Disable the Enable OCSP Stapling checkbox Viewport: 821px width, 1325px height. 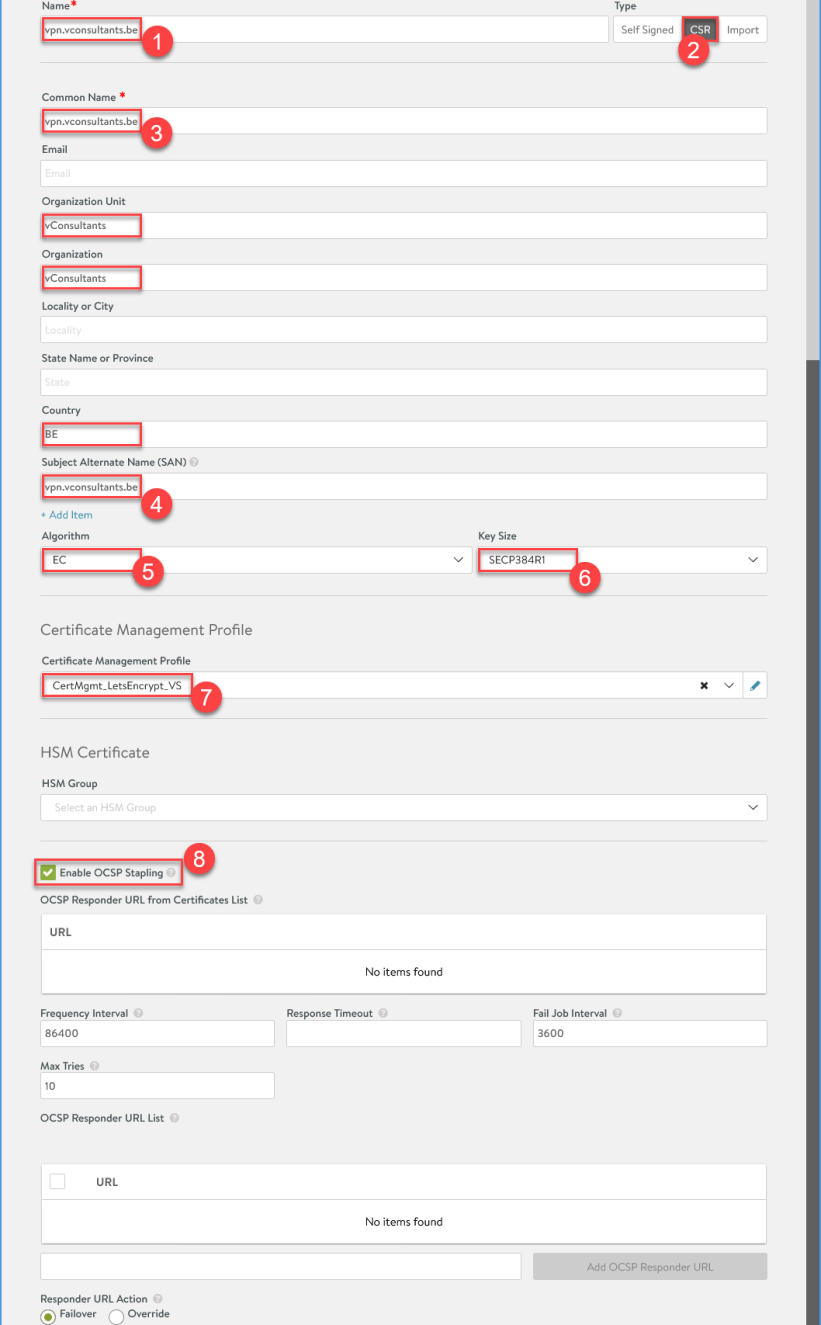pos(48,873)
